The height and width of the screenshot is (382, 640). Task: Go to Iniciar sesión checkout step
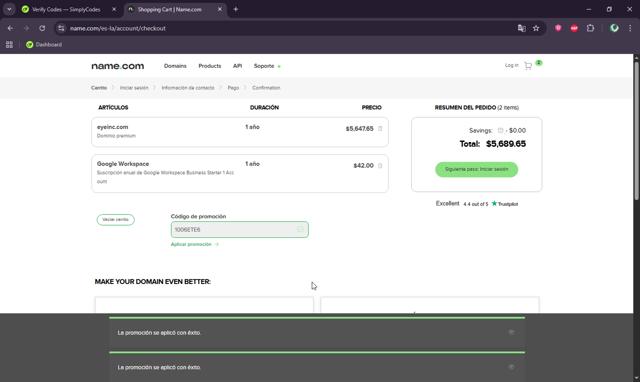(x=134, y=88)
